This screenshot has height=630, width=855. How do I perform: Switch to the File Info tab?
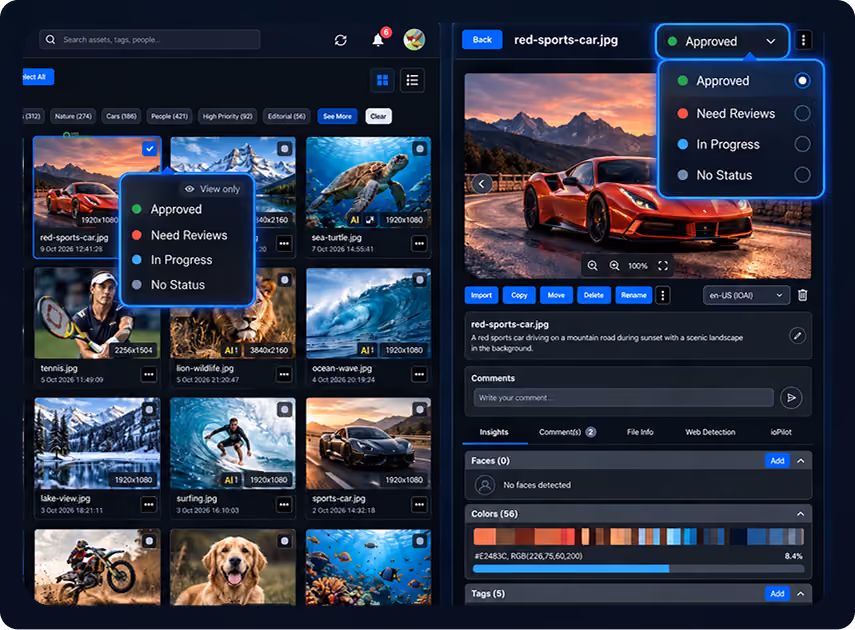[640, 432]
